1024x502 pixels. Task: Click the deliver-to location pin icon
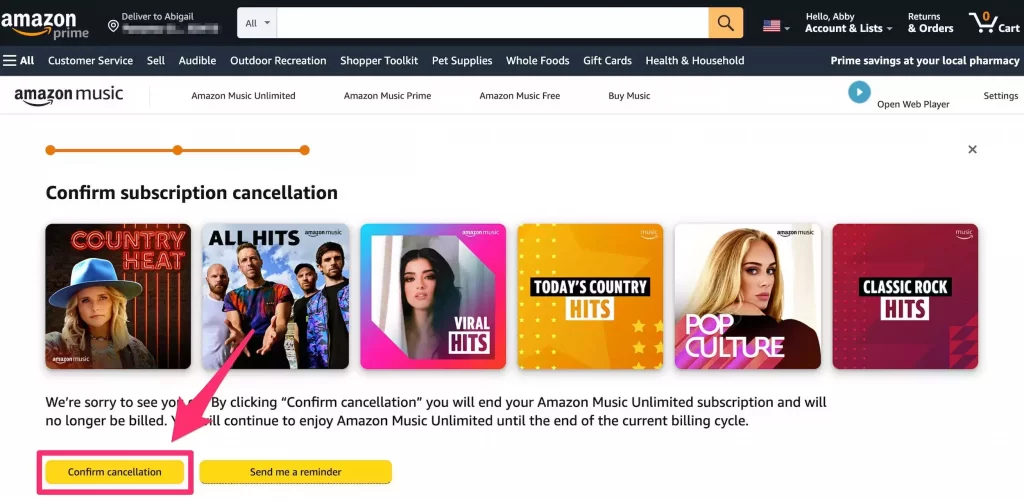coord(113,26)
